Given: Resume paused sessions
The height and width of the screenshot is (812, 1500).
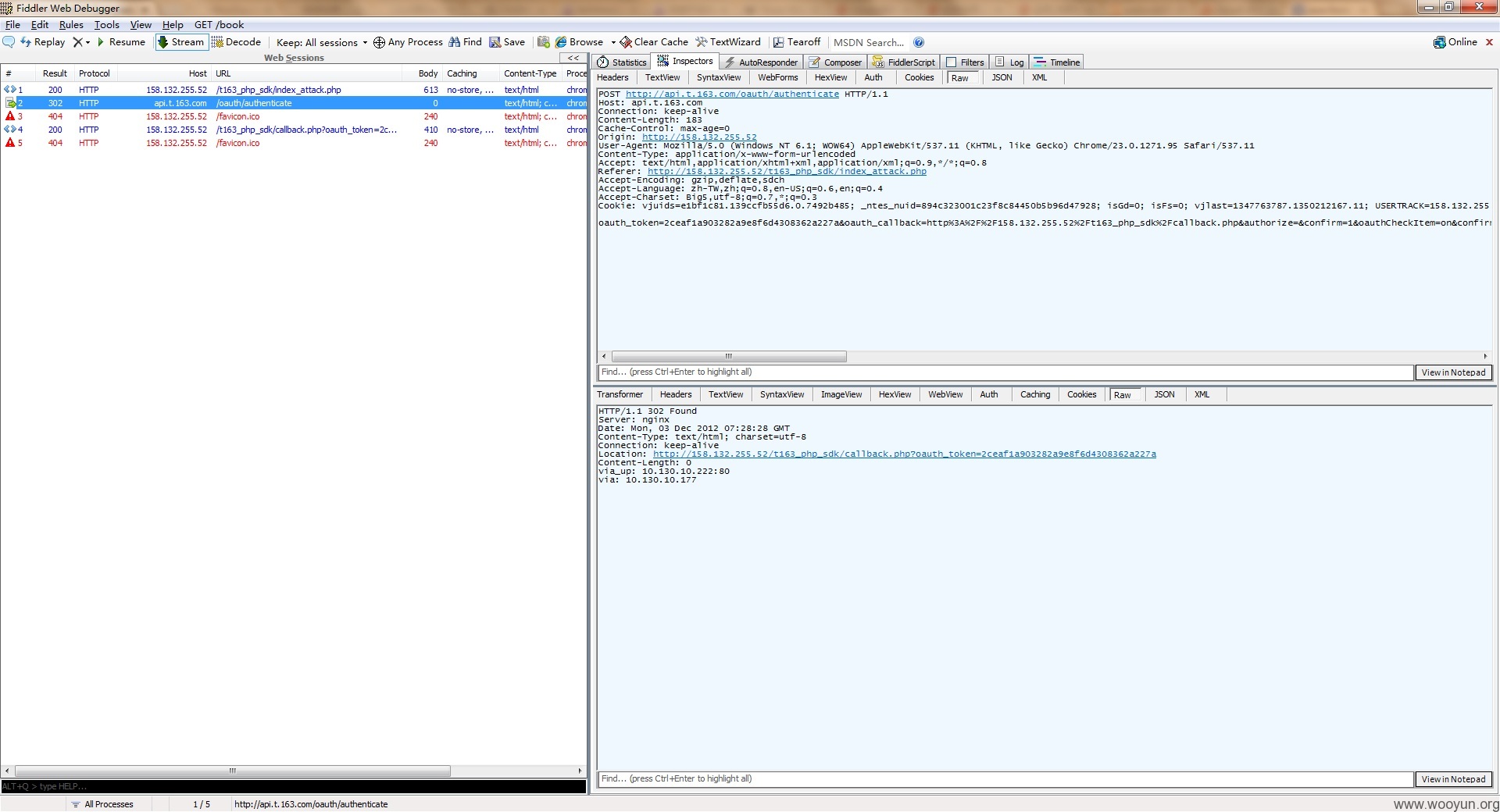Looking at the screenshot, I should 121,42.
